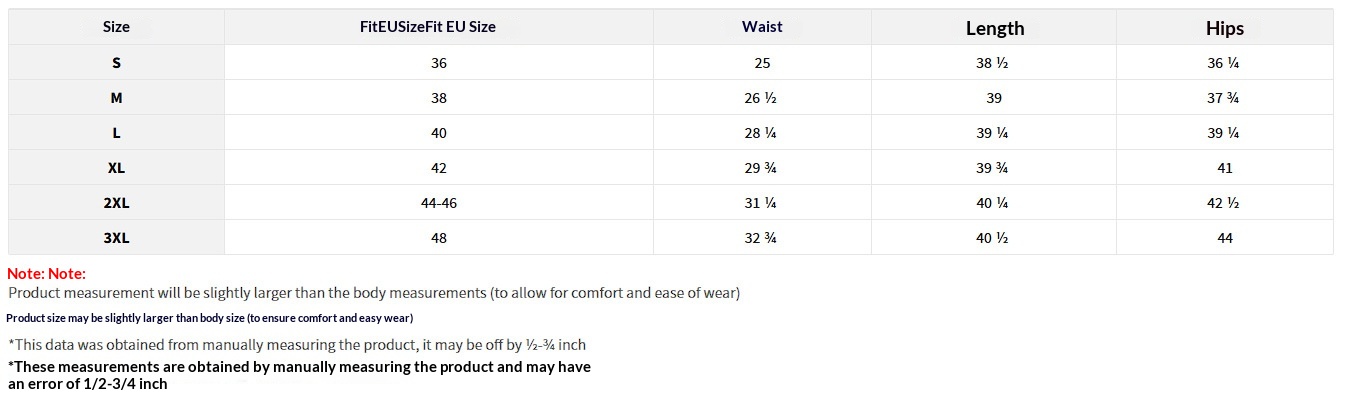The height and width of the screenshot is (405, 1360).
Task: Select length value 38 ½ for S
Action: tap(994, 63)
